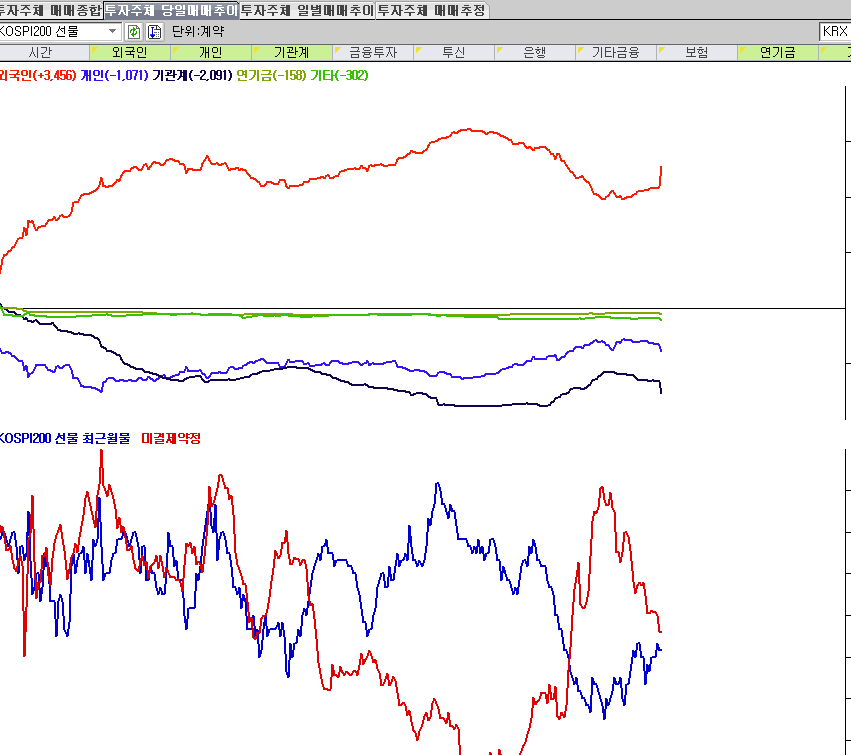The image size is (851, 755).
Task: Go to the 투자주체 매매추정 tab
Action: click(x=431, y=10)
